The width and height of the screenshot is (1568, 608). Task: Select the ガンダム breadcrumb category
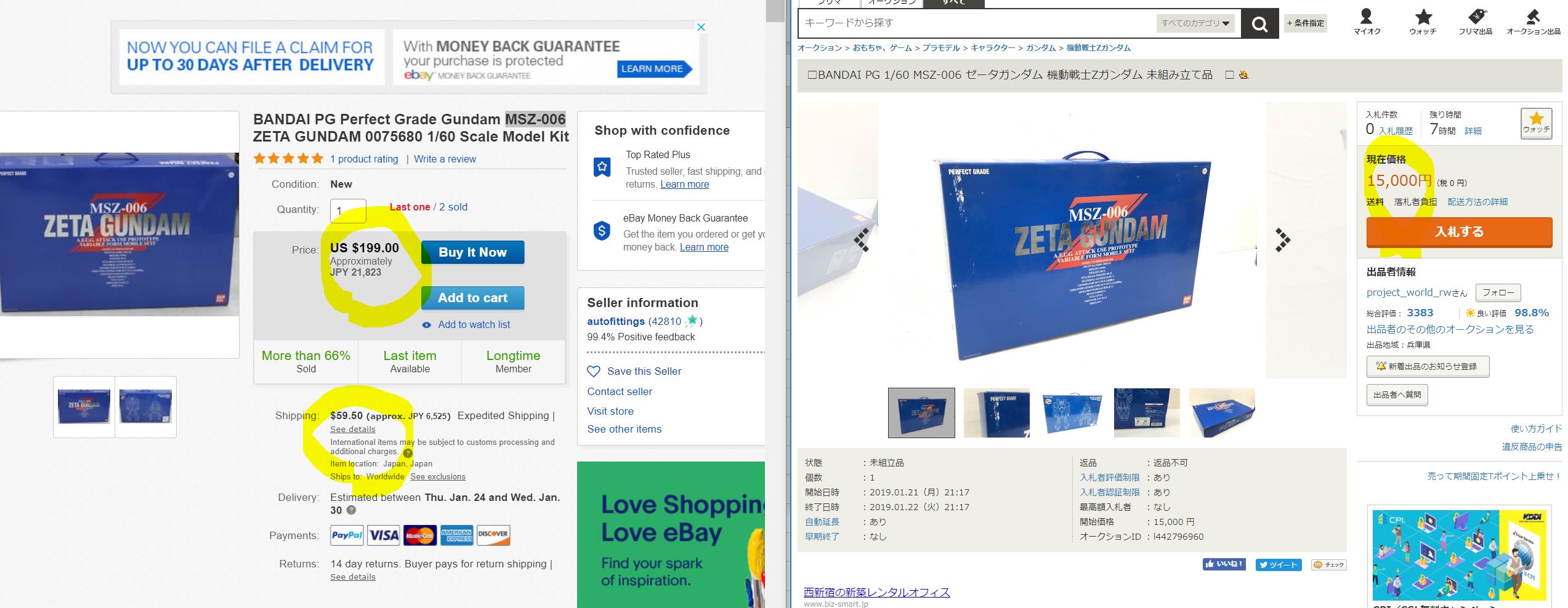tap(1041, 47)
